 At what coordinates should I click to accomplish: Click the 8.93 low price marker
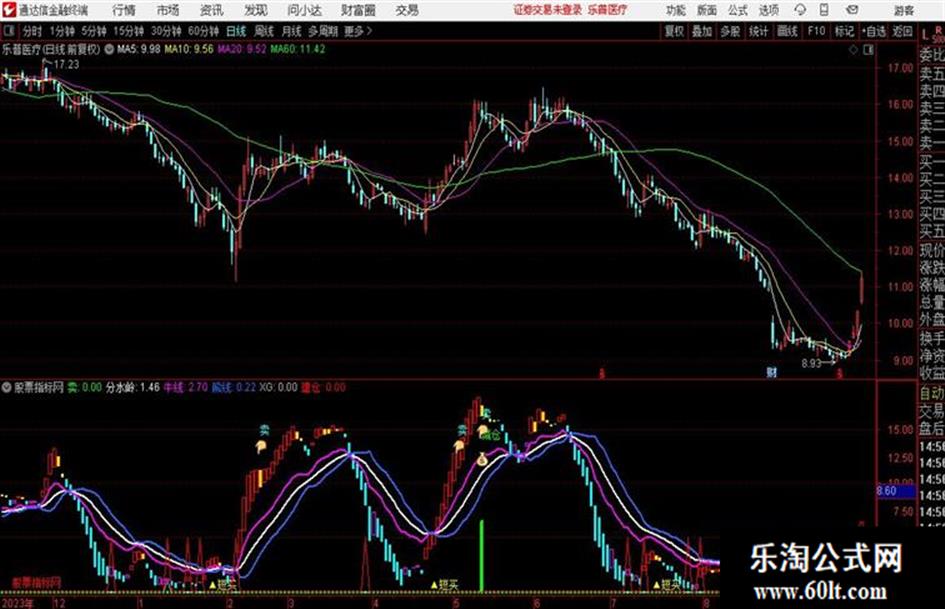pyautogui.click(x=811, y=364)
